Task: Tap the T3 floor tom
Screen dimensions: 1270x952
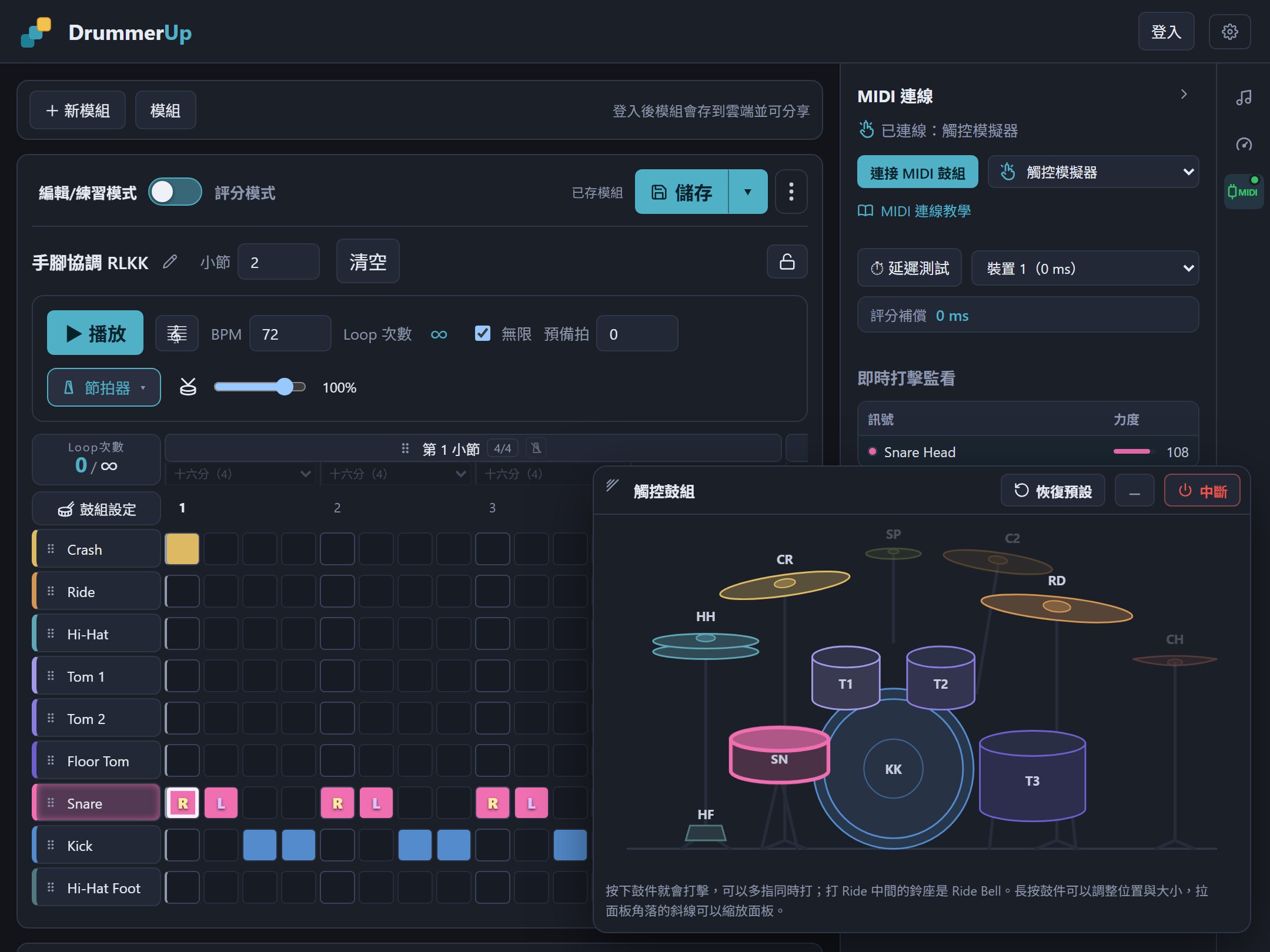Action: click(x=1032, y=776)
